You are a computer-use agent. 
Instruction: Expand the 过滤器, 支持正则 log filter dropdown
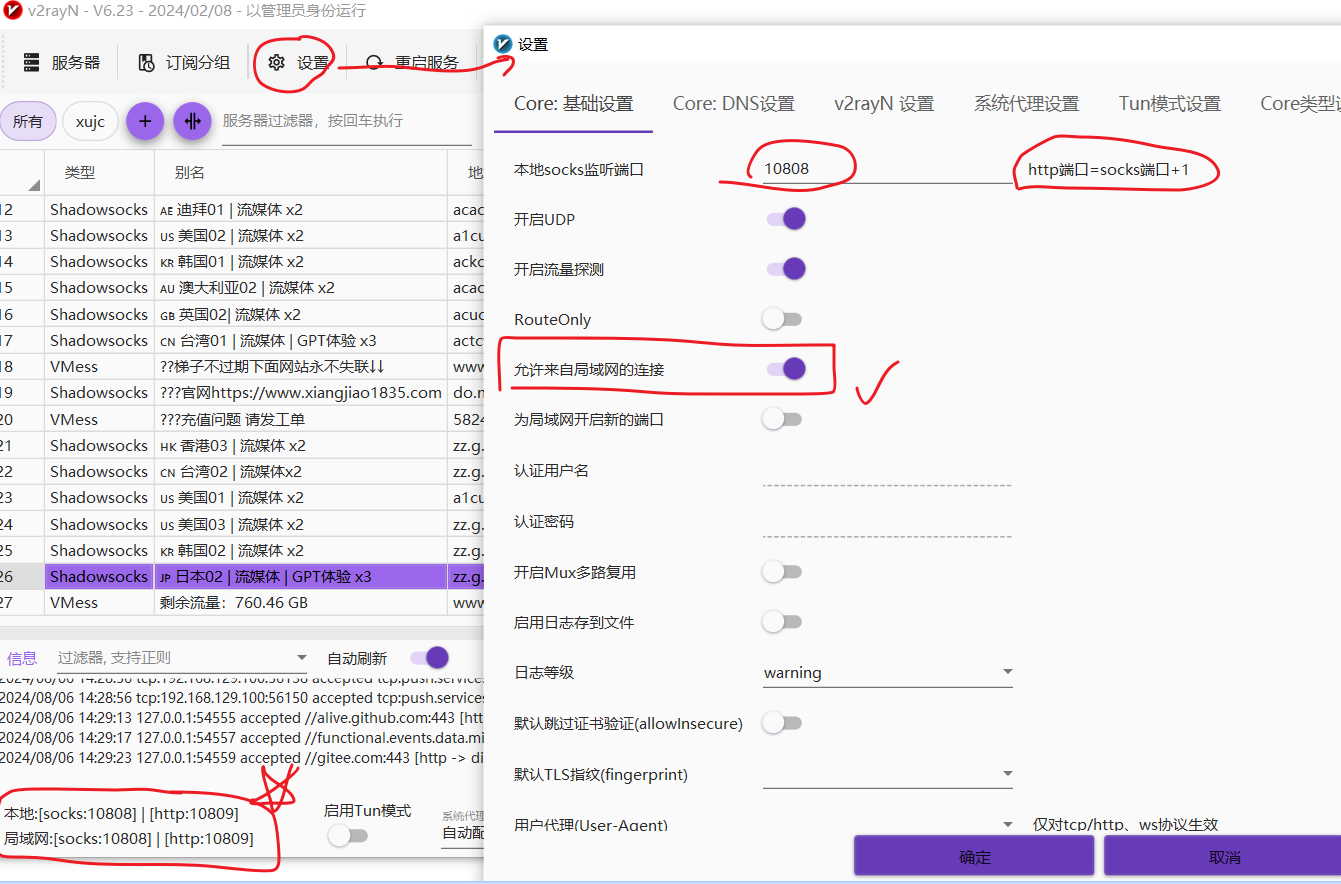coord(183,658)
